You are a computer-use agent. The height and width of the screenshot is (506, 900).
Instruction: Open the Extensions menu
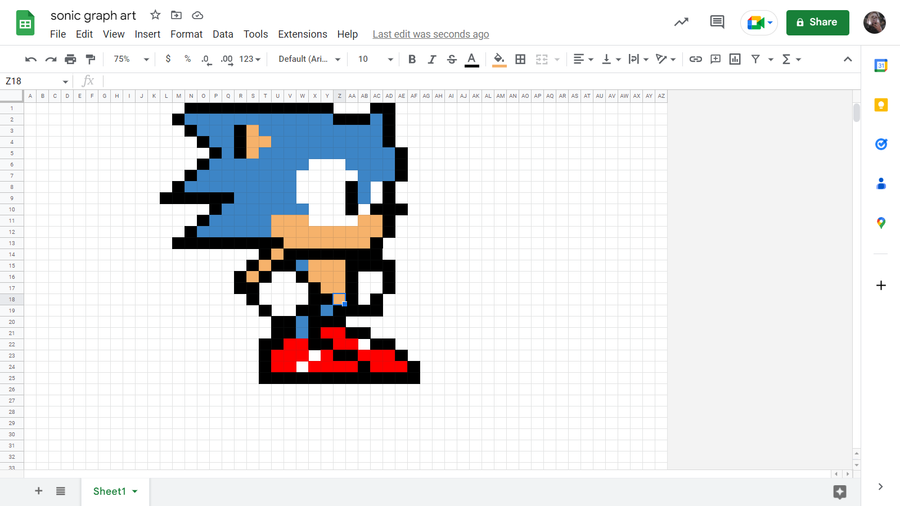coord(302,34)
